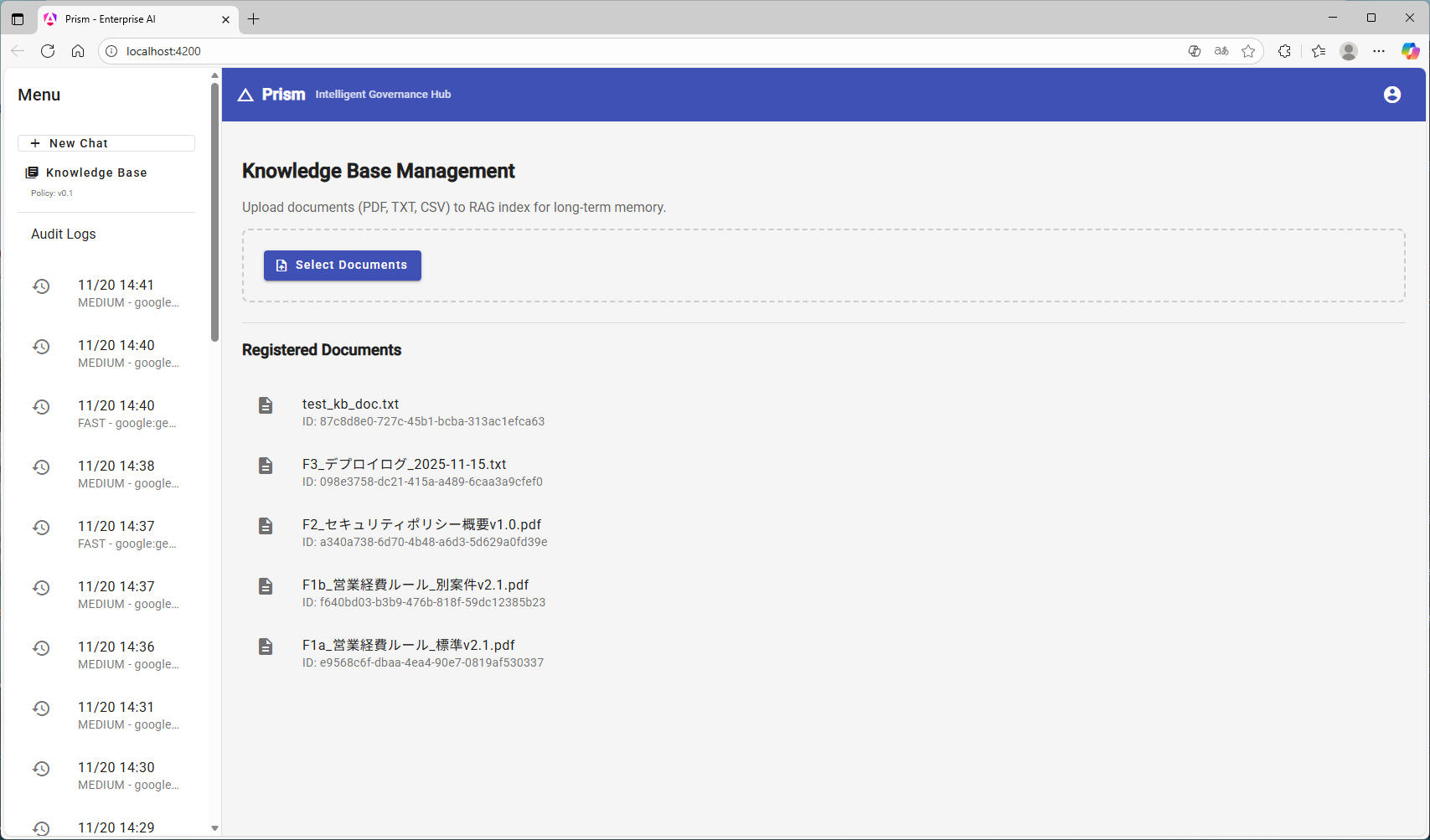Image resolution: width=1430 pixels, height=840 pixels.
Task: Start a New Chat
Action: pyautogui.click(x=106, y=143)
